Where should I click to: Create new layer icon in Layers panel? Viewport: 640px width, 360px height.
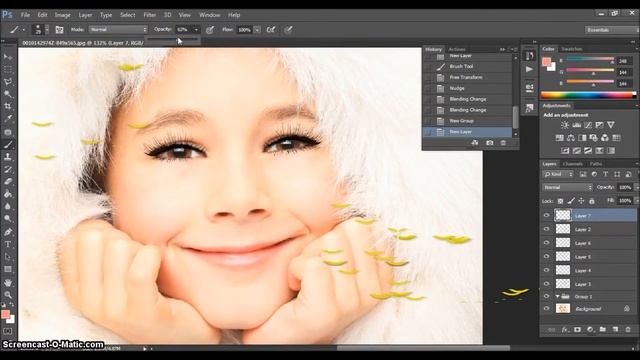coord(616,329)
